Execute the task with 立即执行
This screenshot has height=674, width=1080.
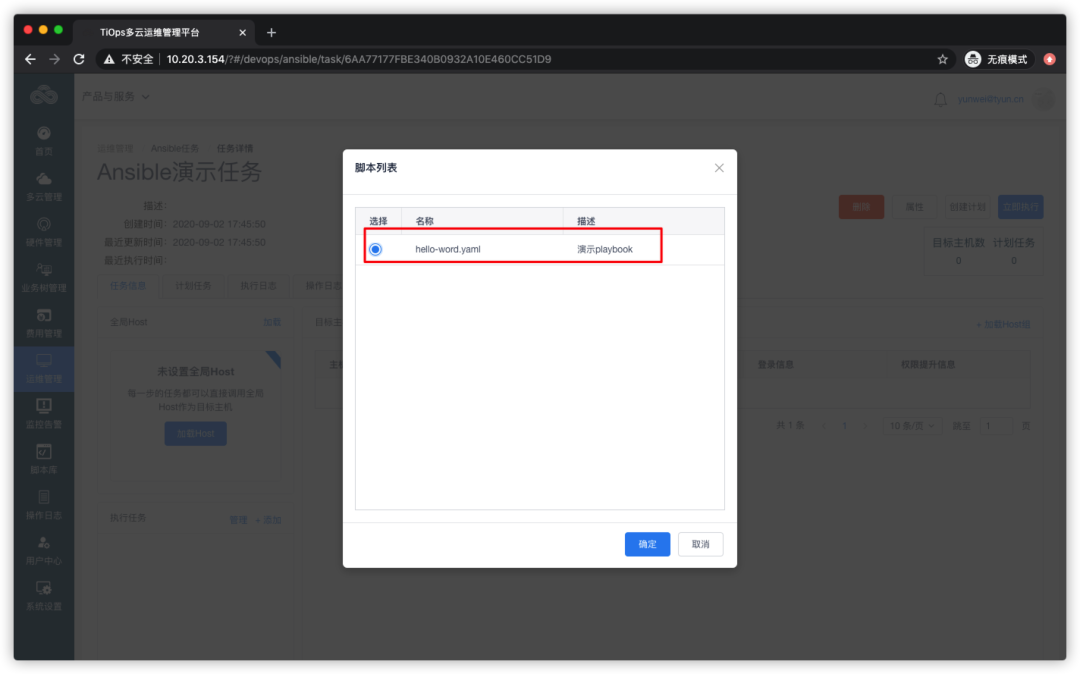[1021, 207]
